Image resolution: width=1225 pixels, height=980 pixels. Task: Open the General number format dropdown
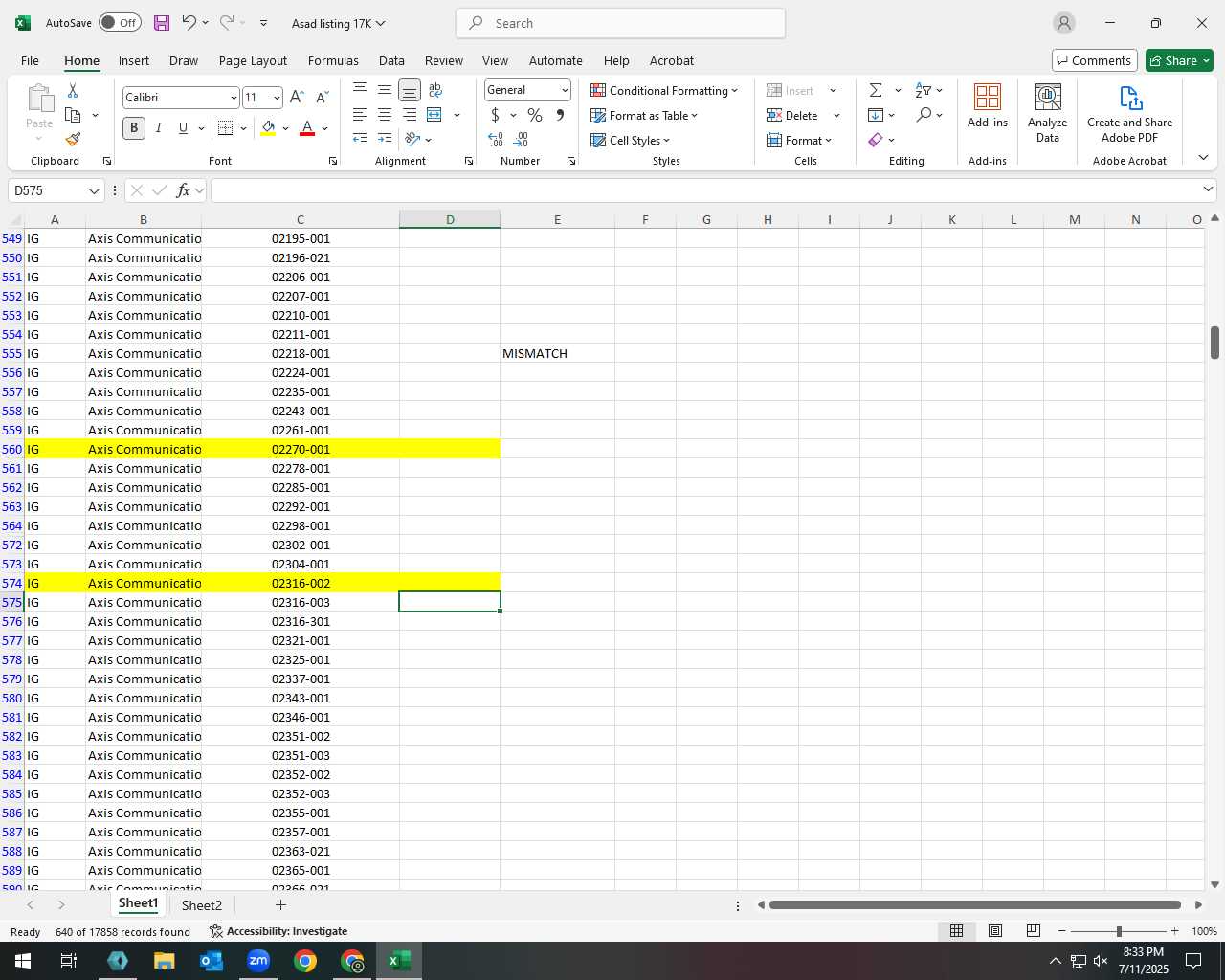click(x=565, y=90)
